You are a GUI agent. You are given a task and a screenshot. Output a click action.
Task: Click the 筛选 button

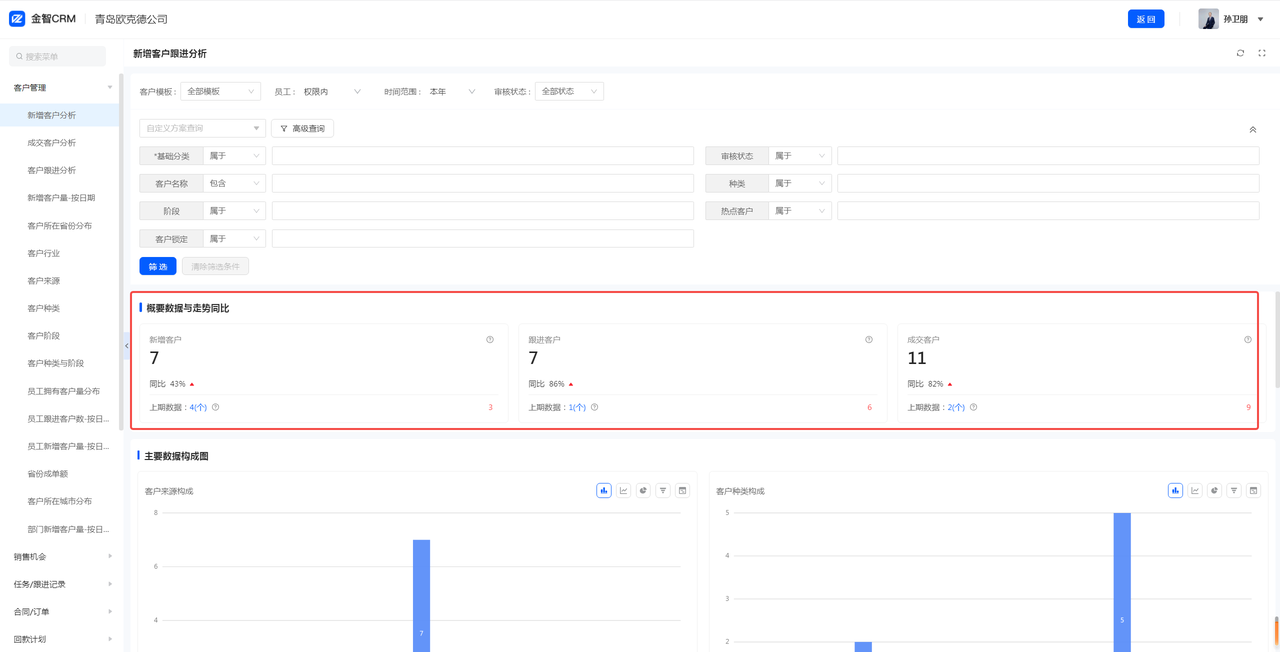(158, 266)
